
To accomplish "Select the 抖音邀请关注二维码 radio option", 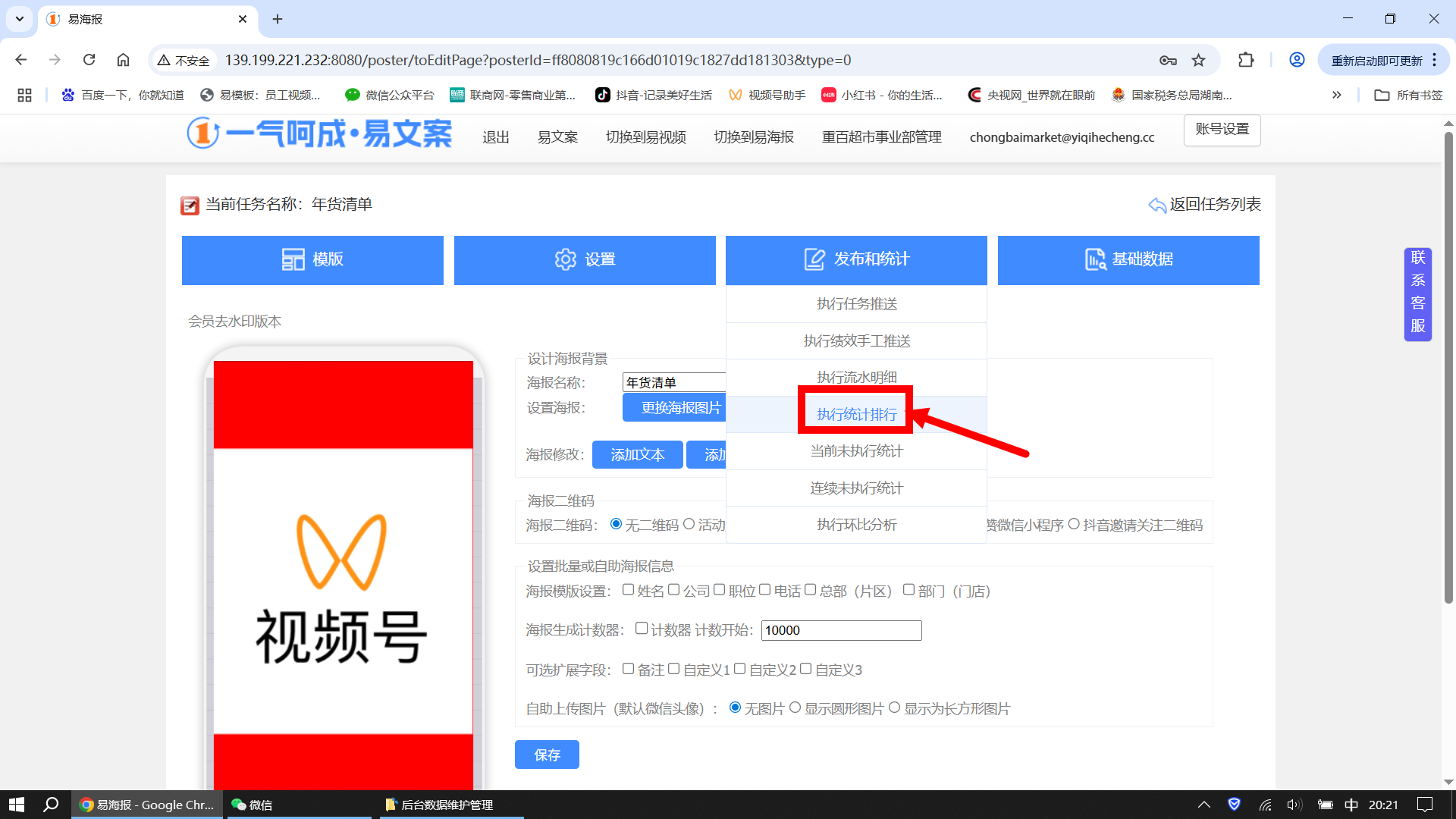I will (x=1074, y=524).
